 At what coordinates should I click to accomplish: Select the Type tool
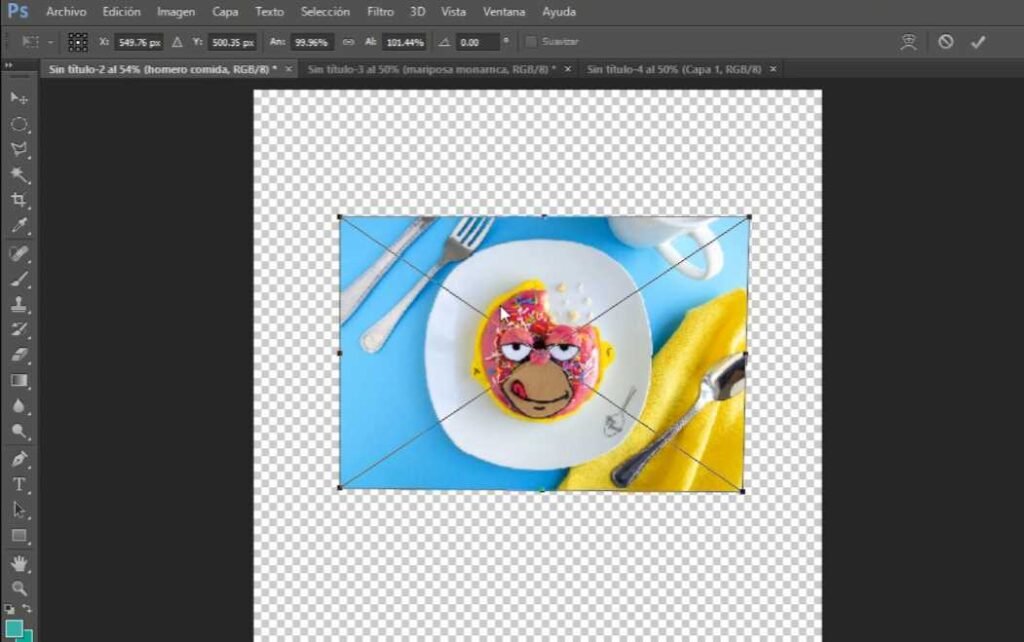pos(19,484)
